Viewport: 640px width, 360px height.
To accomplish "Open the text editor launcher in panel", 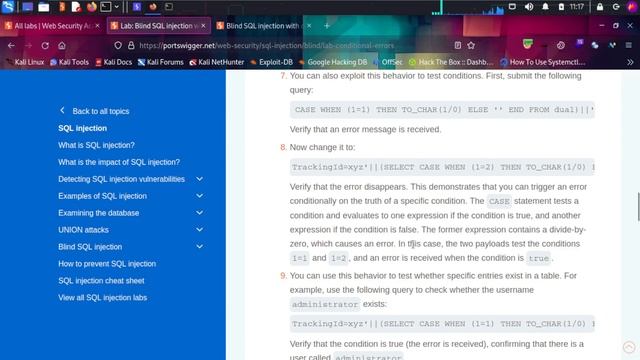I will click(x=76, y=7).
